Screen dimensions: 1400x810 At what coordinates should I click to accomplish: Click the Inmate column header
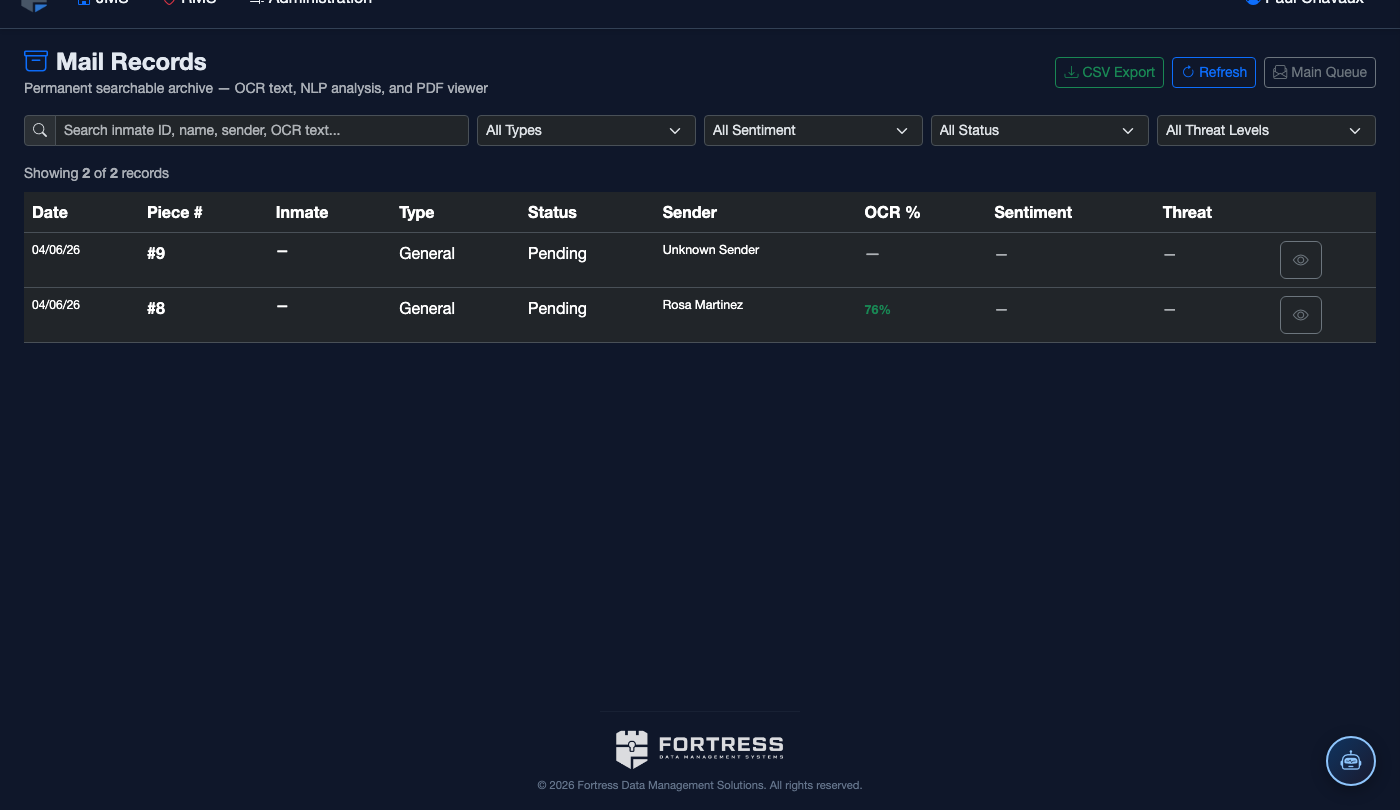(x=302, y=212)
